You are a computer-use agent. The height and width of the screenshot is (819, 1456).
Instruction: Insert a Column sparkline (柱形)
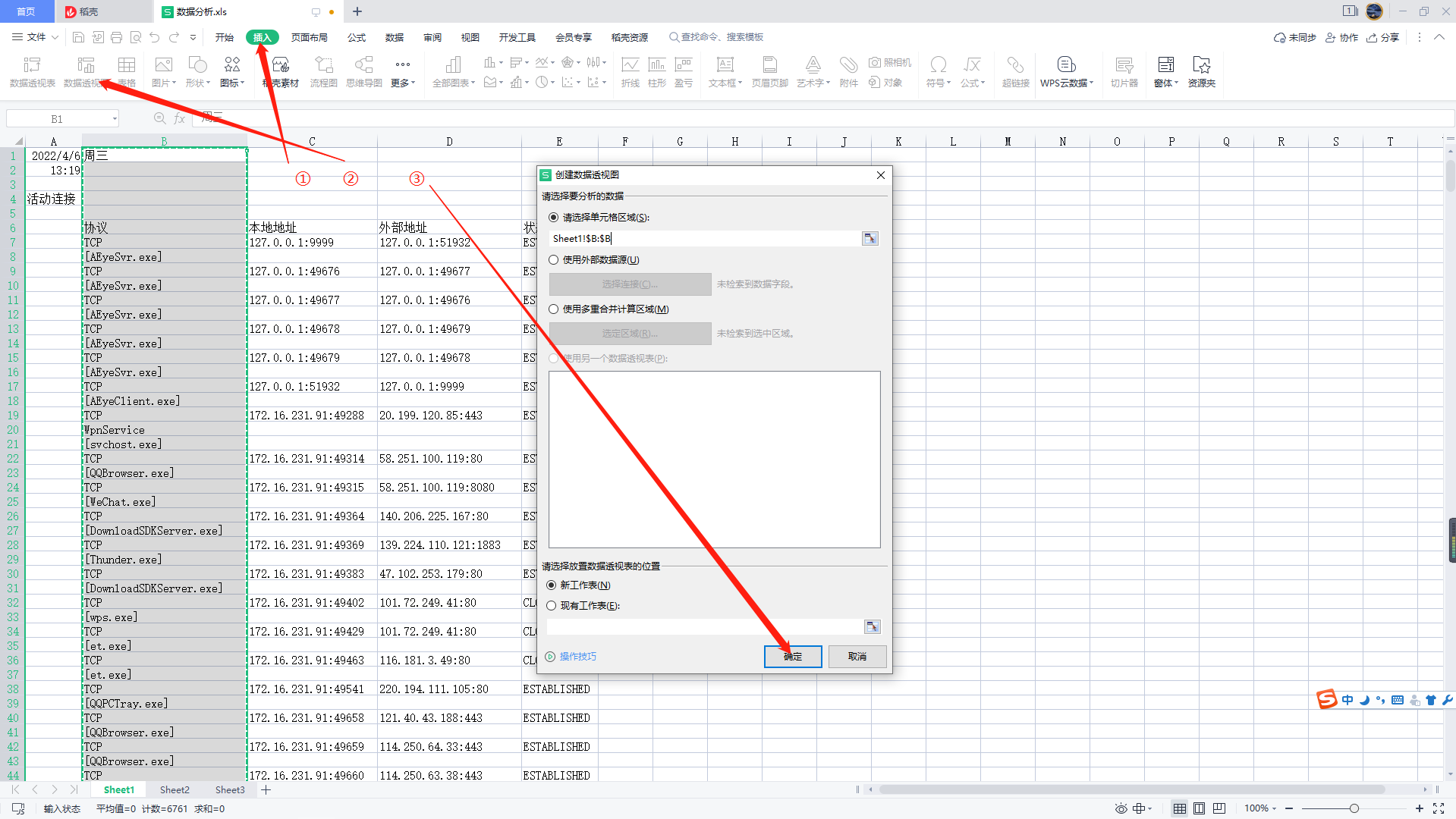pos(657,72)
